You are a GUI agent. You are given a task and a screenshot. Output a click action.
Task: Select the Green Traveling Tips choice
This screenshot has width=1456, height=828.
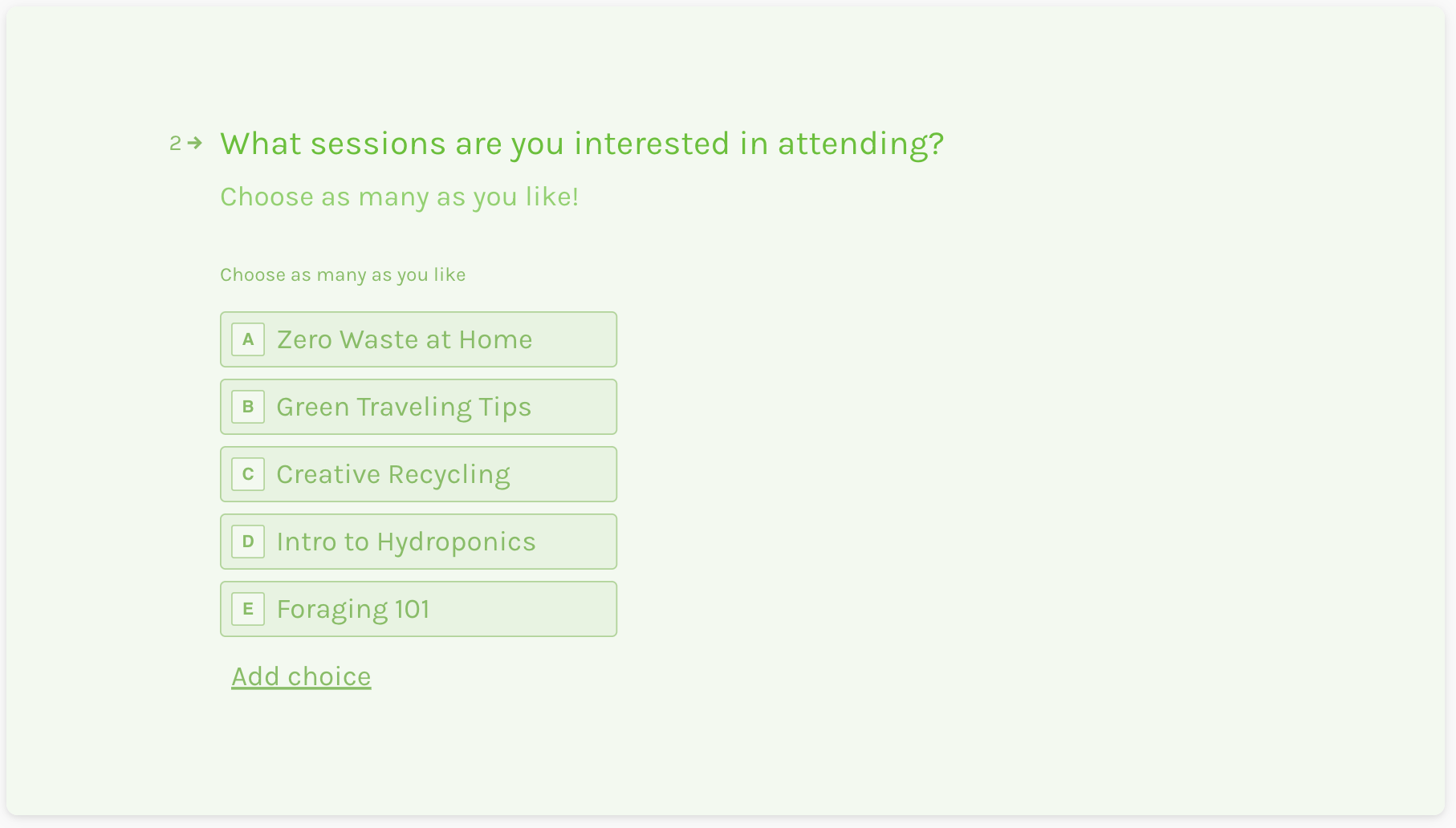(x=418, y=407)
